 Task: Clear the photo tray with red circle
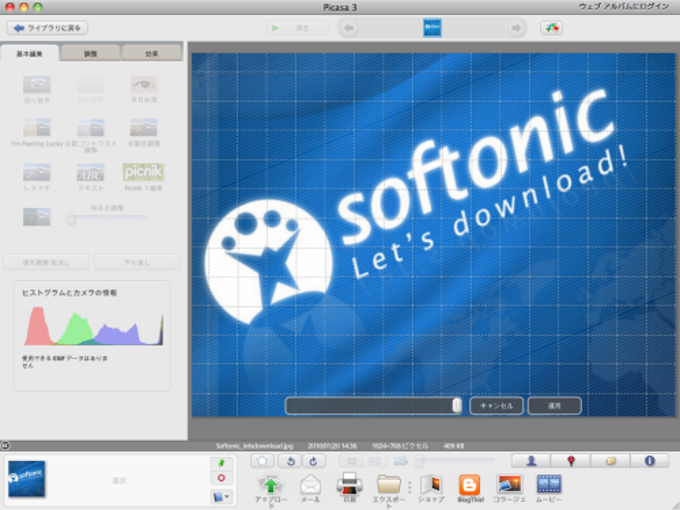(222, 478)
